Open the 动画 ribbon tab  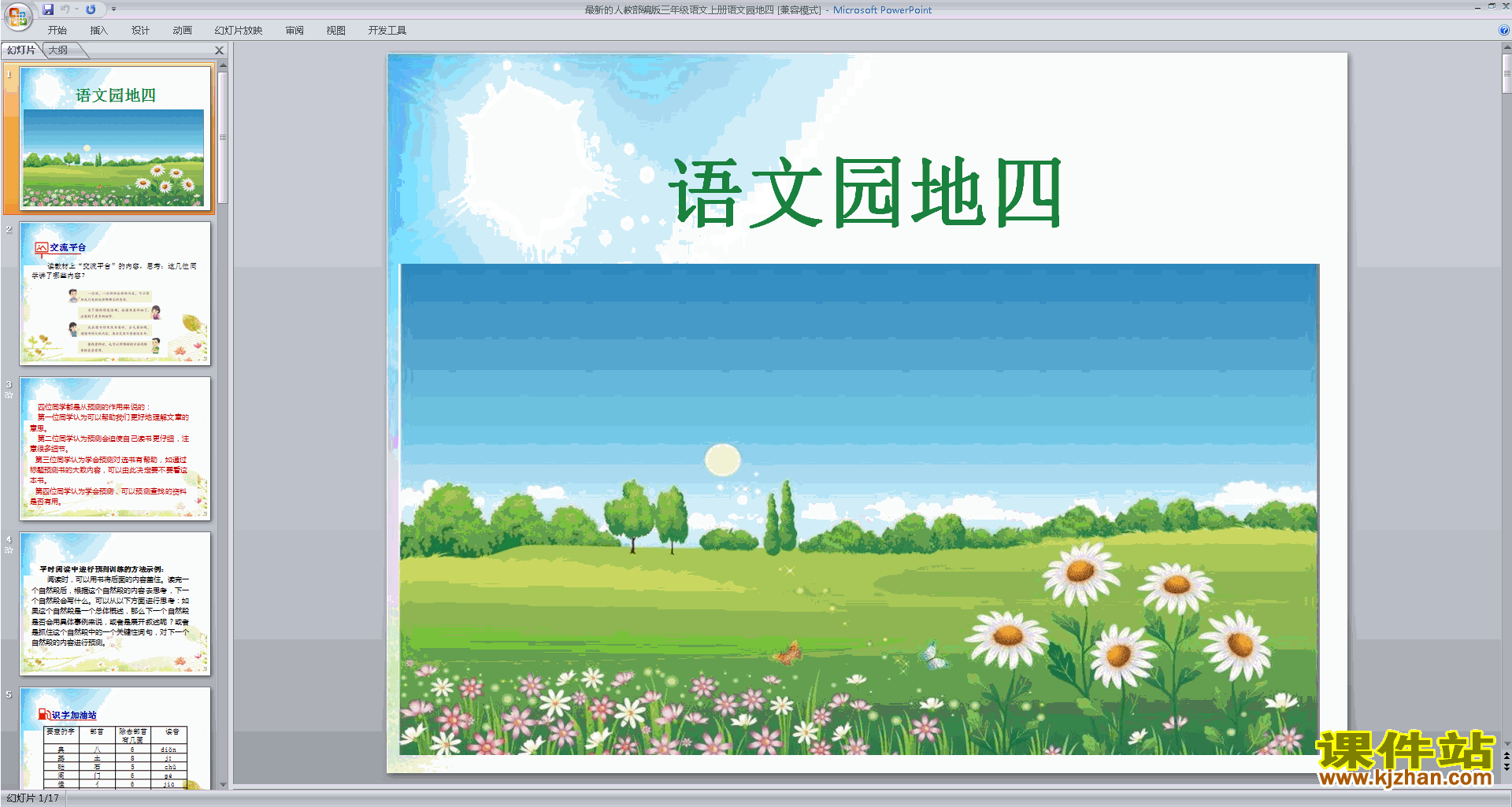(x=183, y=31)
